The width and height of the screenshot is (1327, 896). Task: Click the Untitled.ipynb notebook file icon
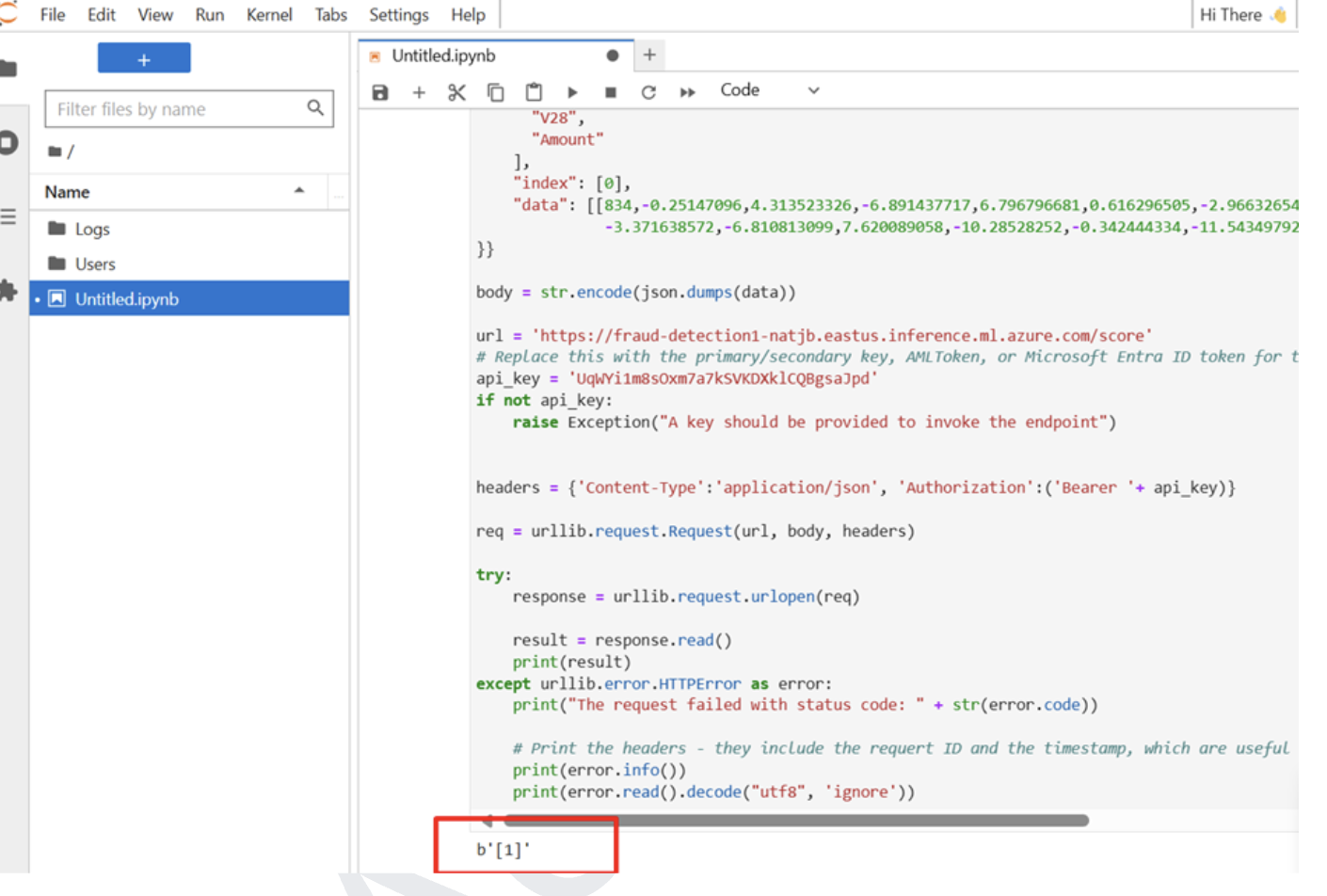point(56,298)
